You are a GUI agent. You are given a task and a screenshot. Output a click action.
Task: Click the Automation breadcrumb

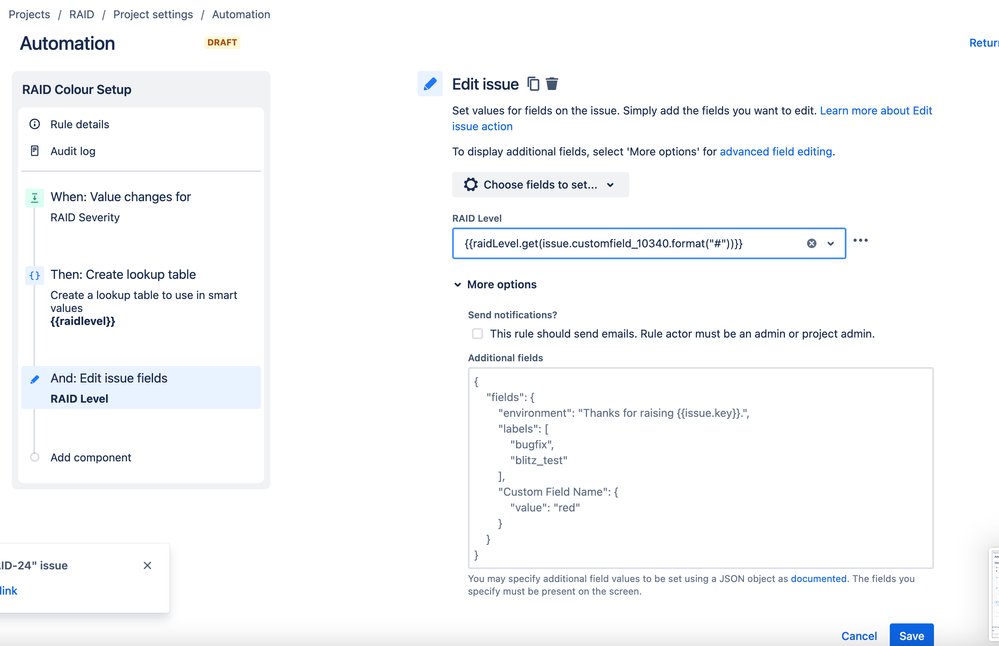pos(241,14)
